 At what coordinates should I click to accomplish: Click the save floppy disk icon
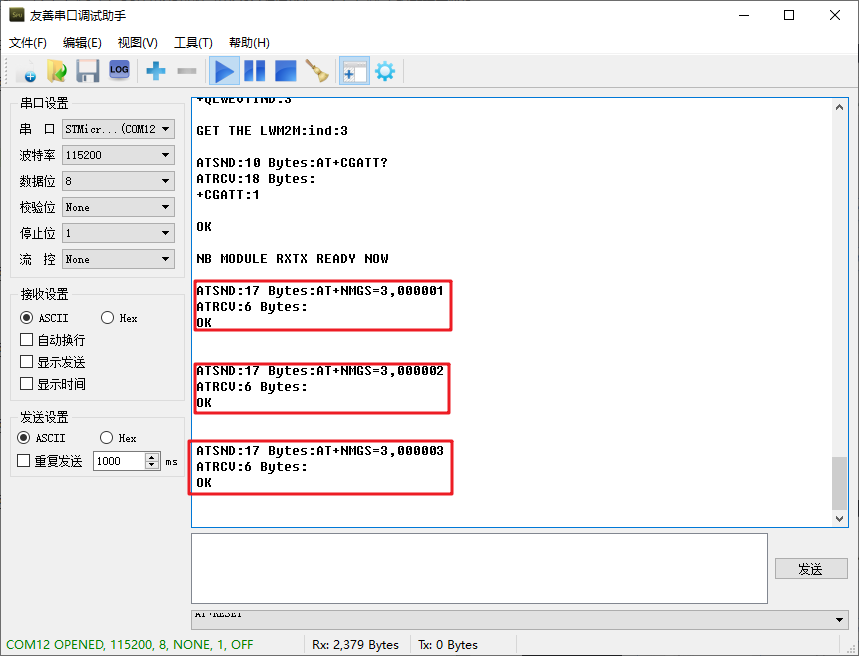88,71
